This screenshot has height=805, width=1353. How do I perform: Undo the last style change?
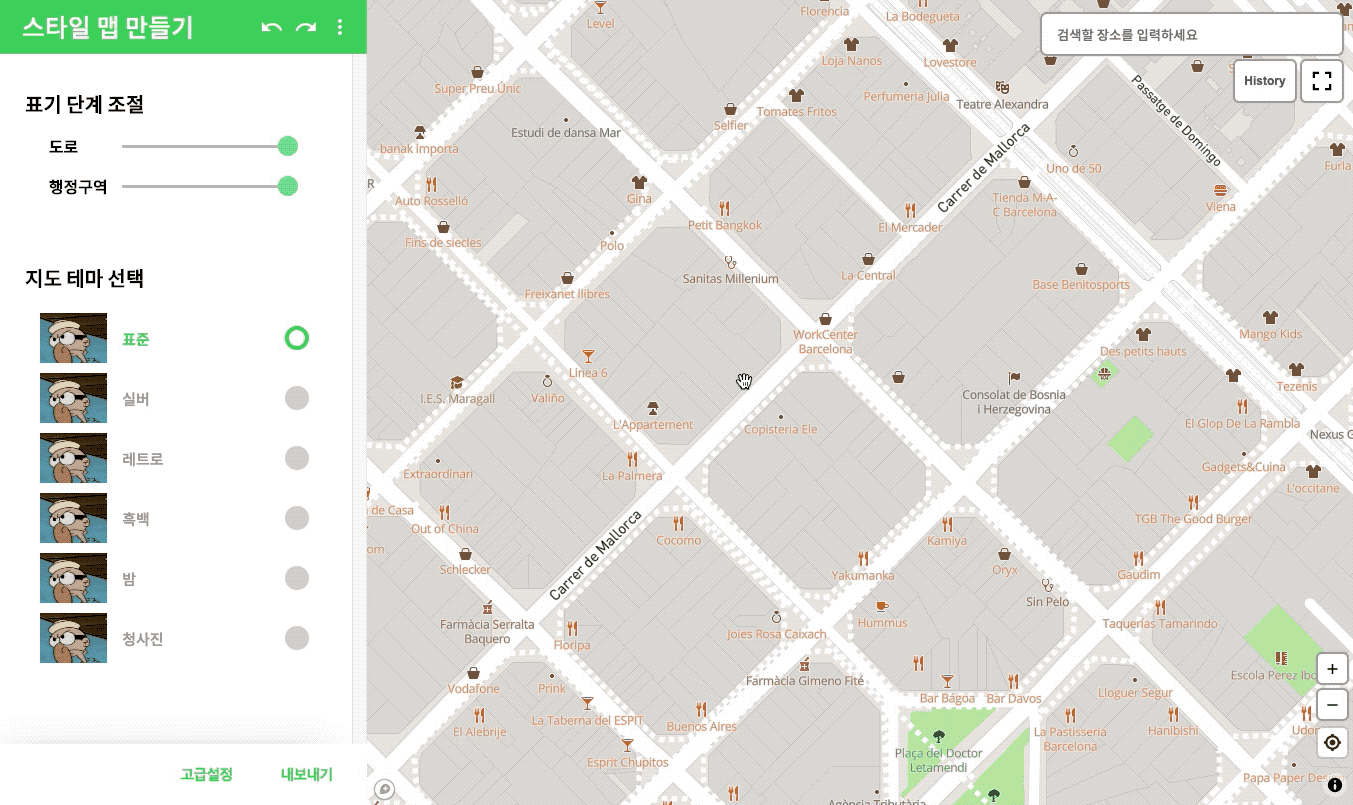(x=271, y=27)
